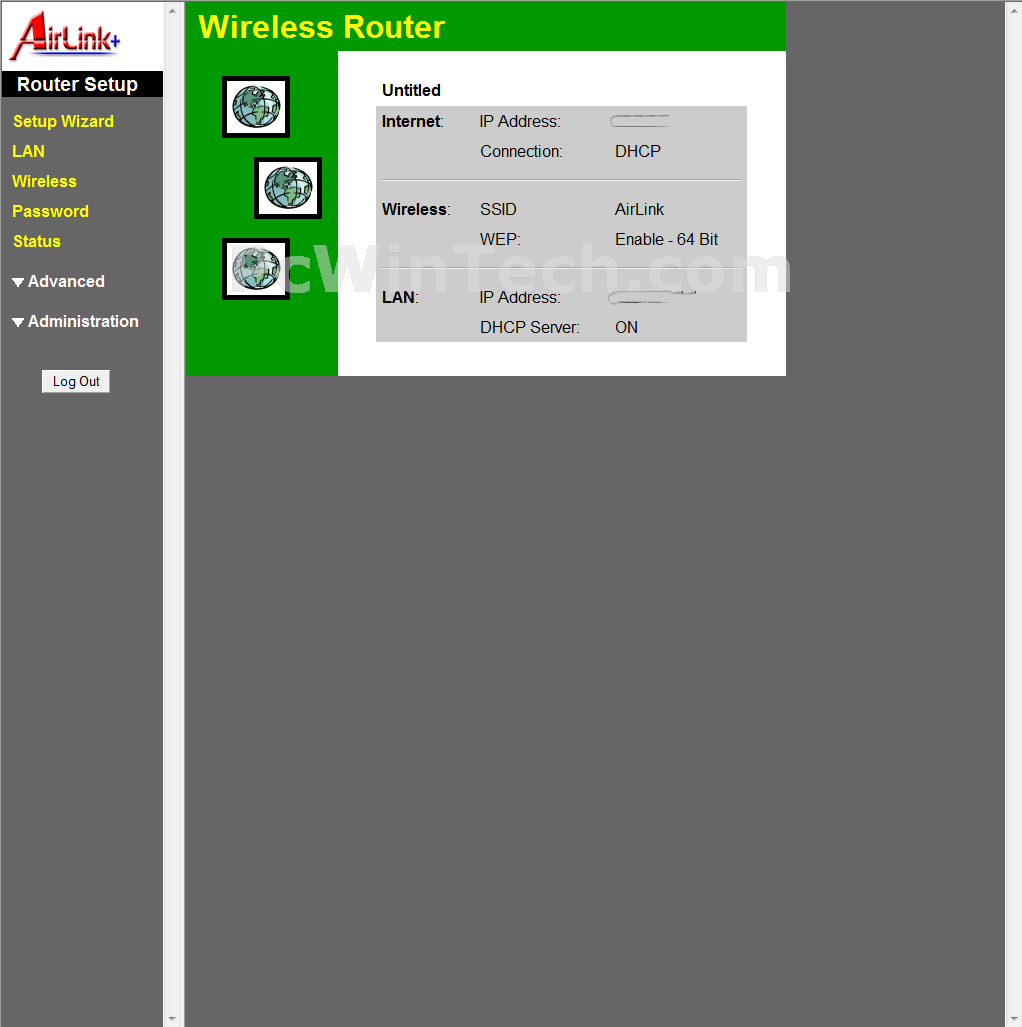This screenshot has height=1027, width=1022.
Task: Click the topmost globe icon
Action: pyautogui.click(x=256, y=107)
